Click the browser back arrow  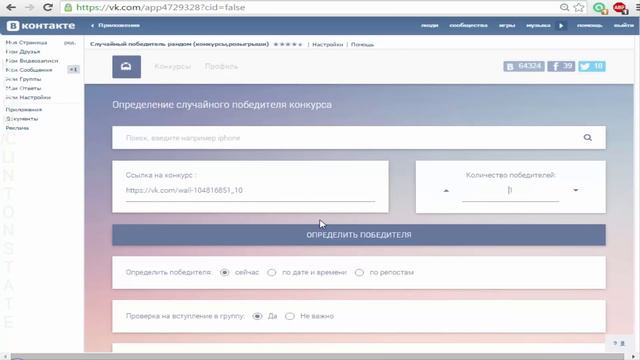pos(11,7)
